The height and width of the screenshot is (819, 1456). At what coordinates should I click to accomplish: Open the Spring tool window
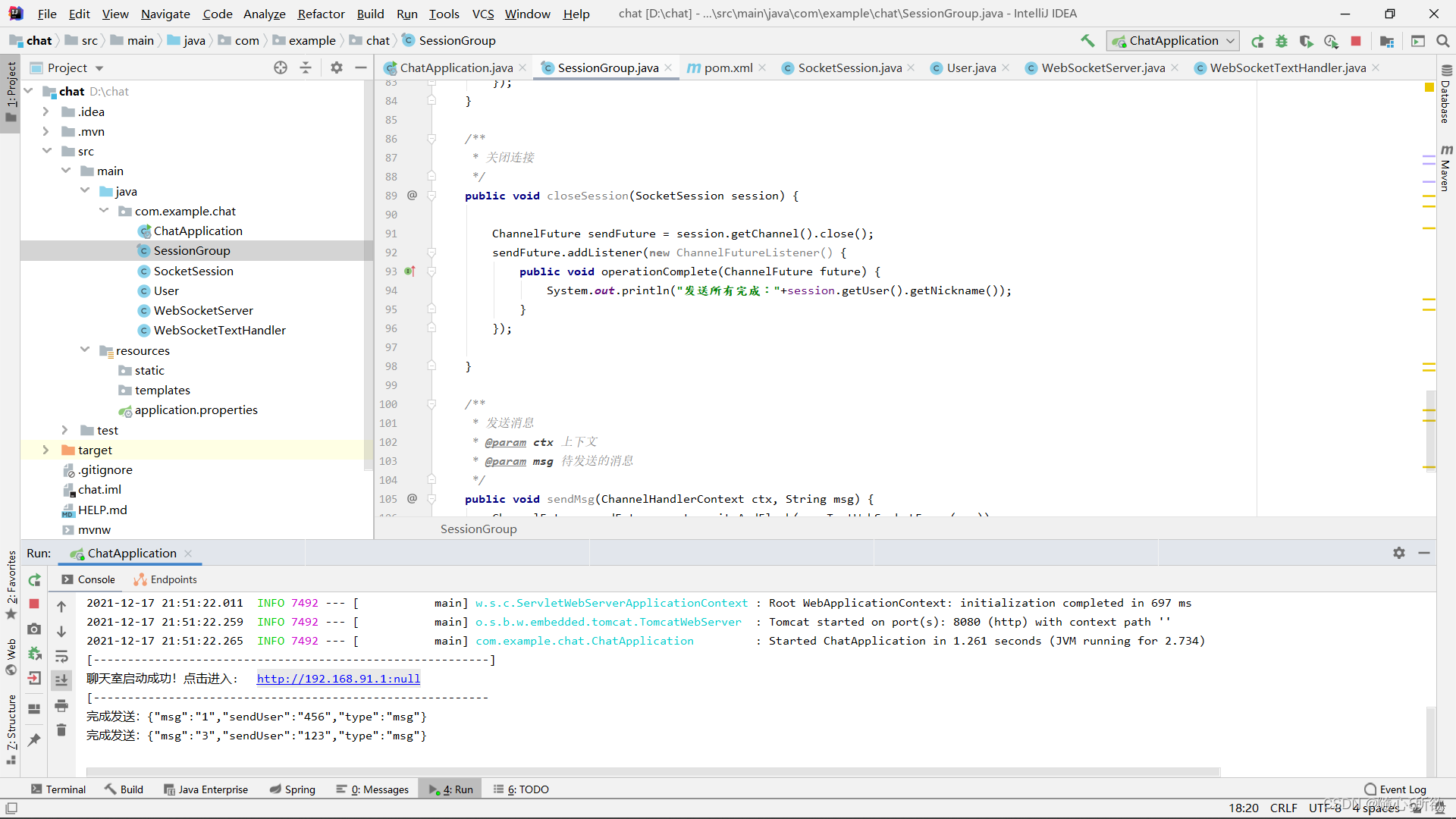293,789
